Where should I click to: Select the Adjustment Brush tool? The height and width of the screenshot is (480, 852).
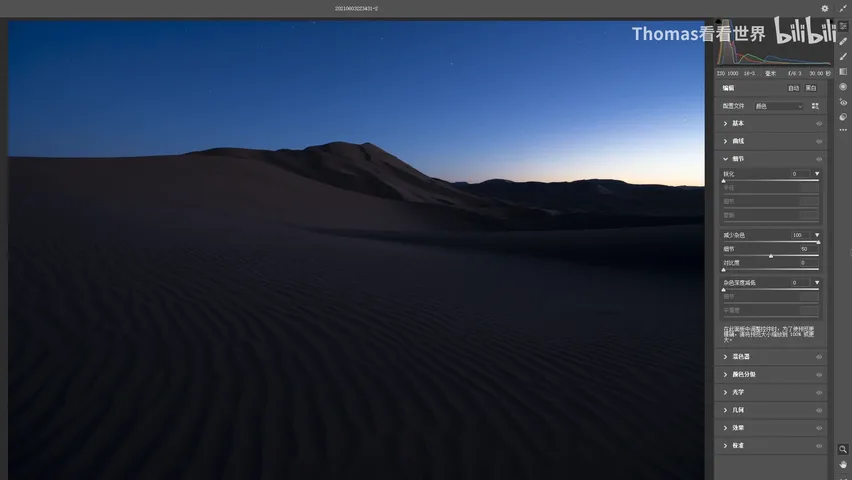pos(843,57)
